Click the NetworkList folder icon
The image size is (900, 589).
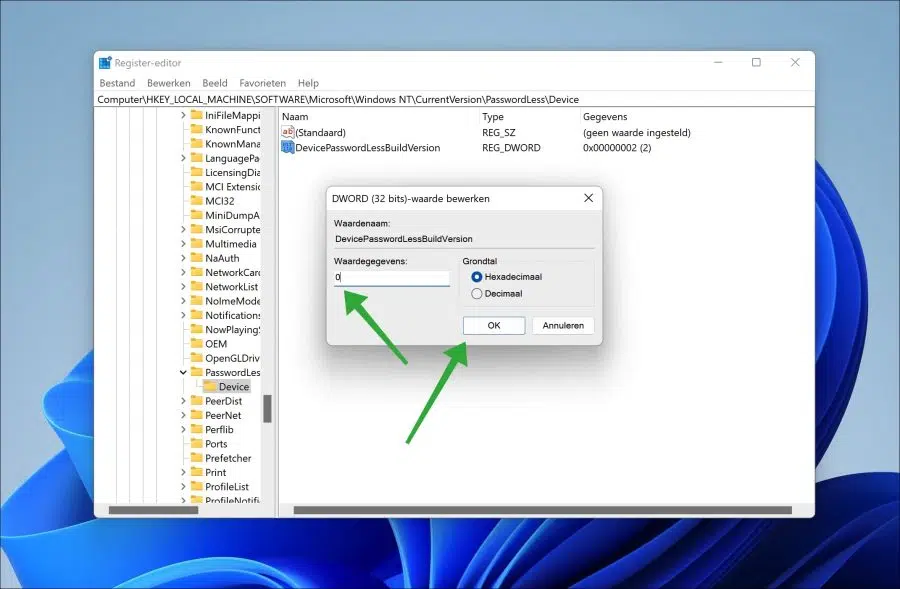coord(197,286)
